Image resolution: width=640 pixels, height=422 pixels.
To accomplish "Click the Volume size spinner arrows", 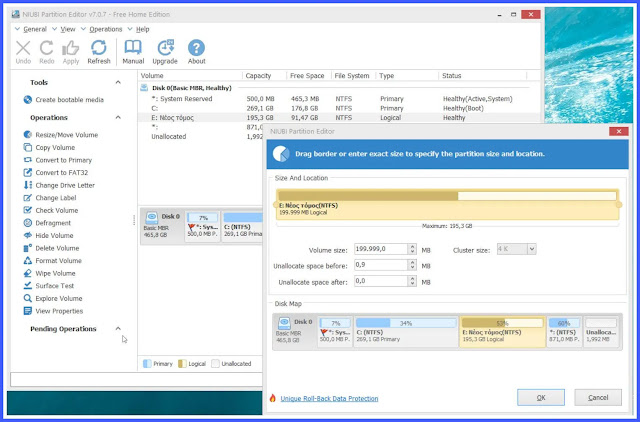I will click(x=412, y=249).
